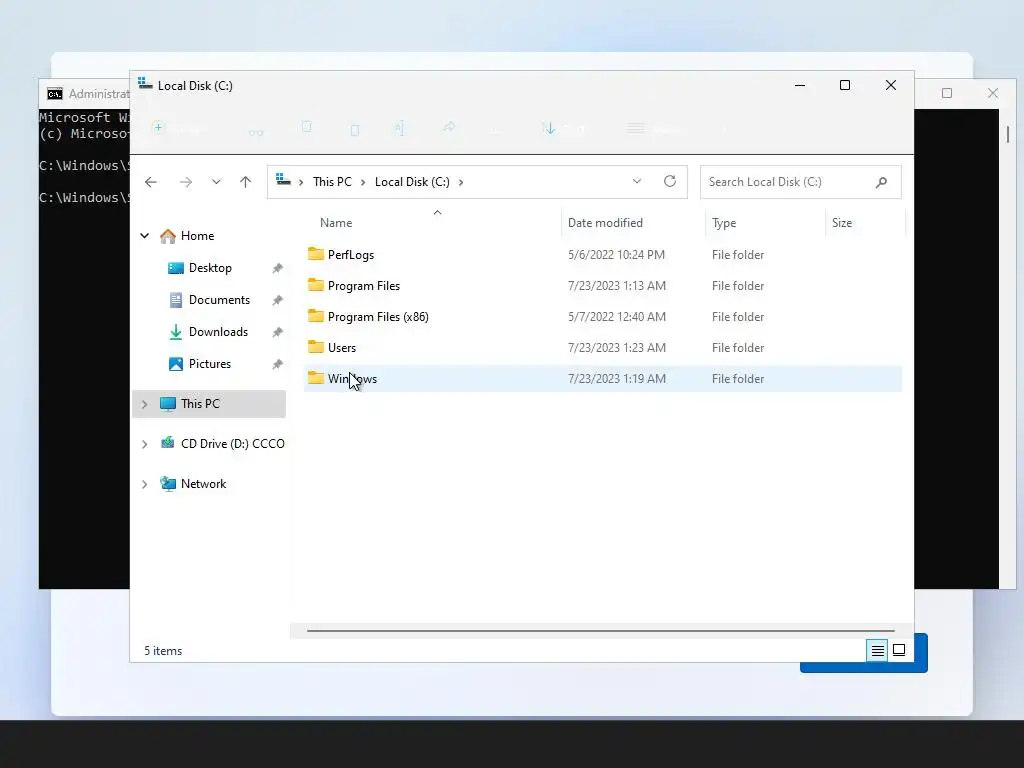The width and height of the screenshot is (1024, 768).
Task: Maximize the Administrator Command Prompt window
Action: pyautogui.click(x=947, y=93)
